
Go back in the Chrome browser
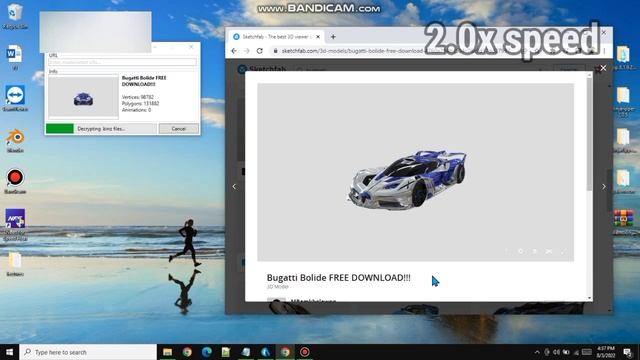pos(234,51)
